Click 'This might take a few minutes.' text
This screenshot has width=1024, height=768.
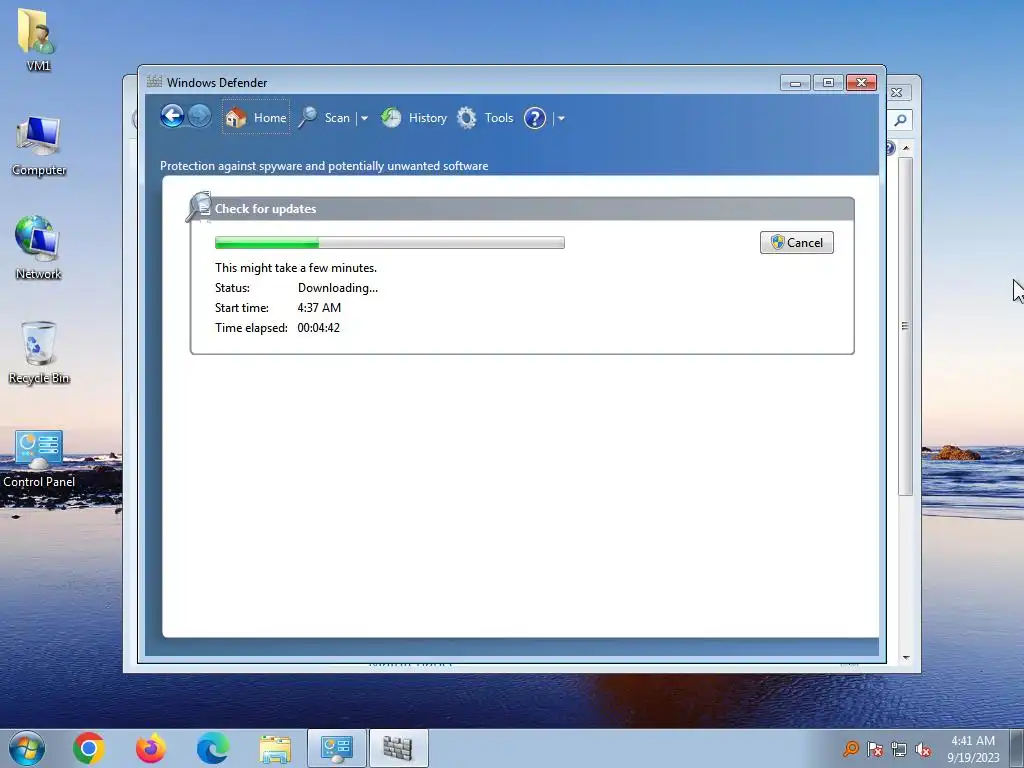coord(296,268)
